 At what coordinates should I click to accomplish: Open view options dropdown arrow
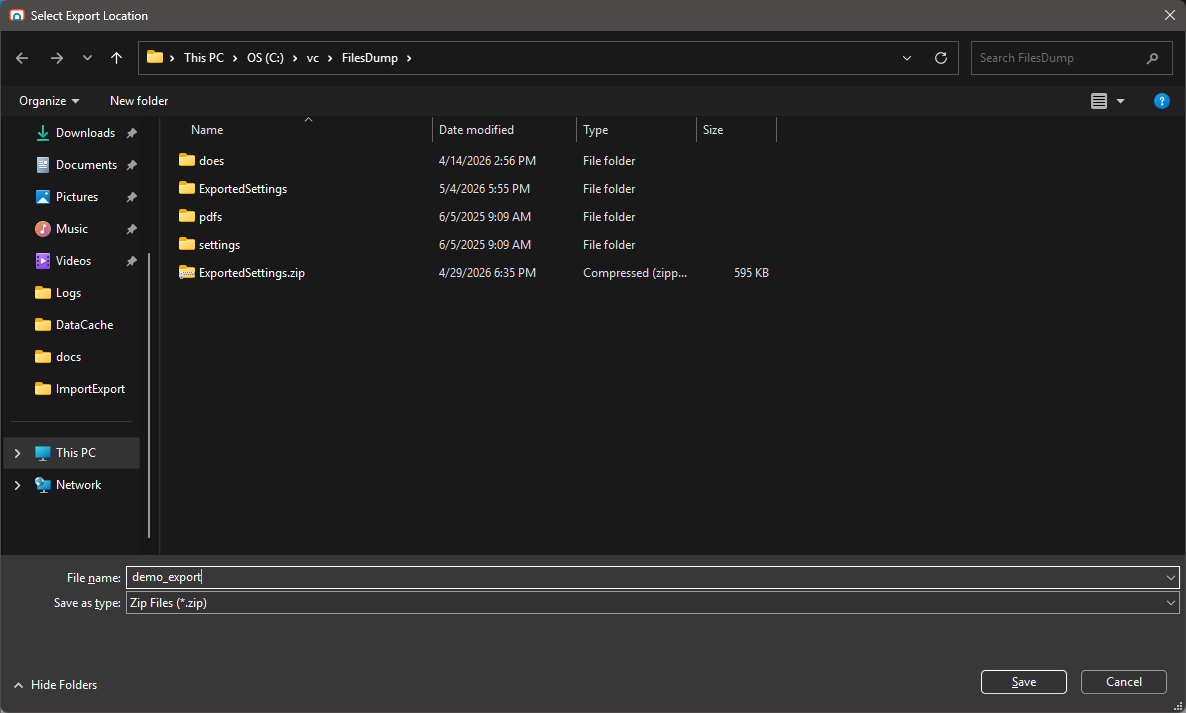[1120, 101]
